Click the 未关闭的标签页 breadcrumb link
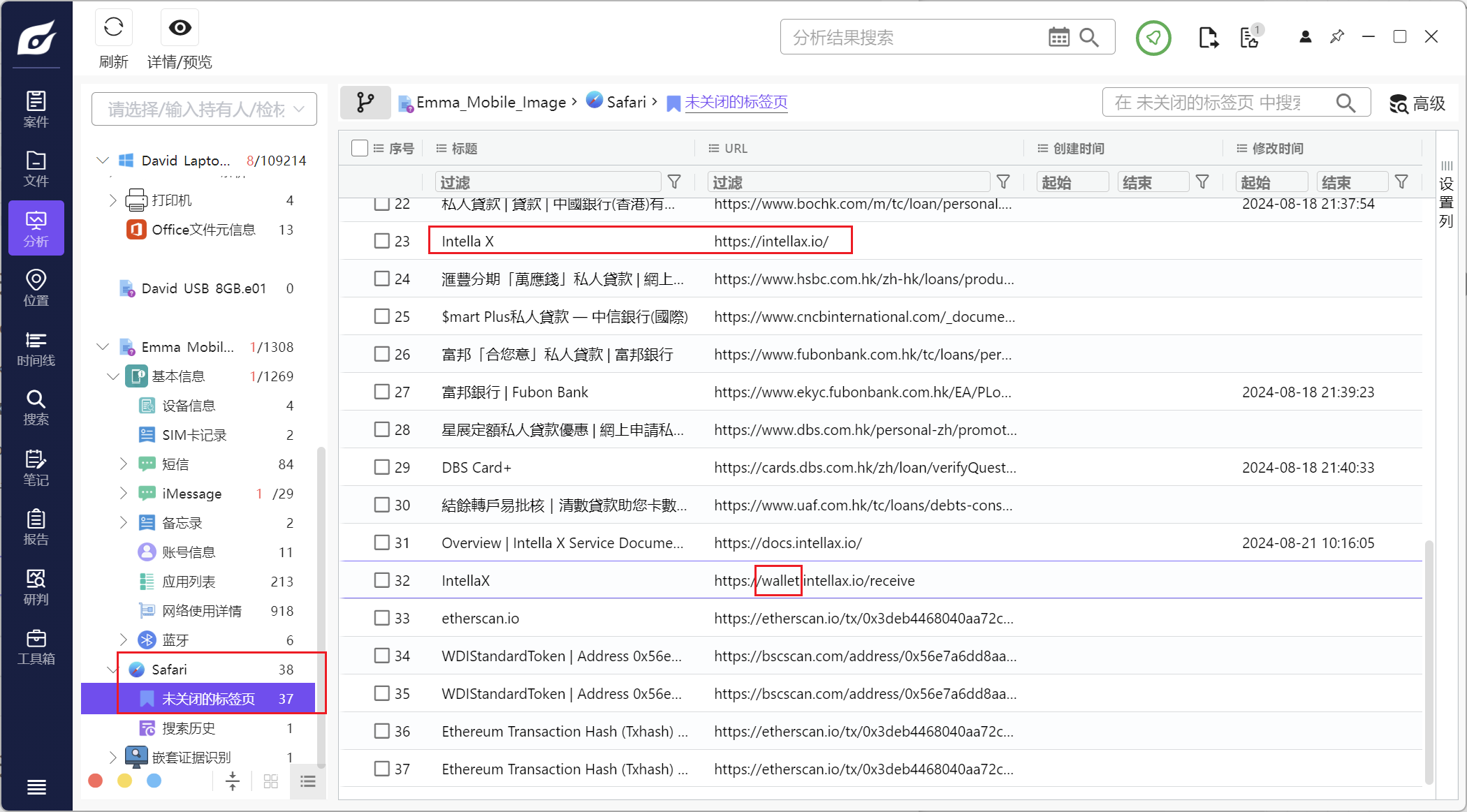This screenshot has width=1467, height=812. pyautogui.click(x=736, y=102)
